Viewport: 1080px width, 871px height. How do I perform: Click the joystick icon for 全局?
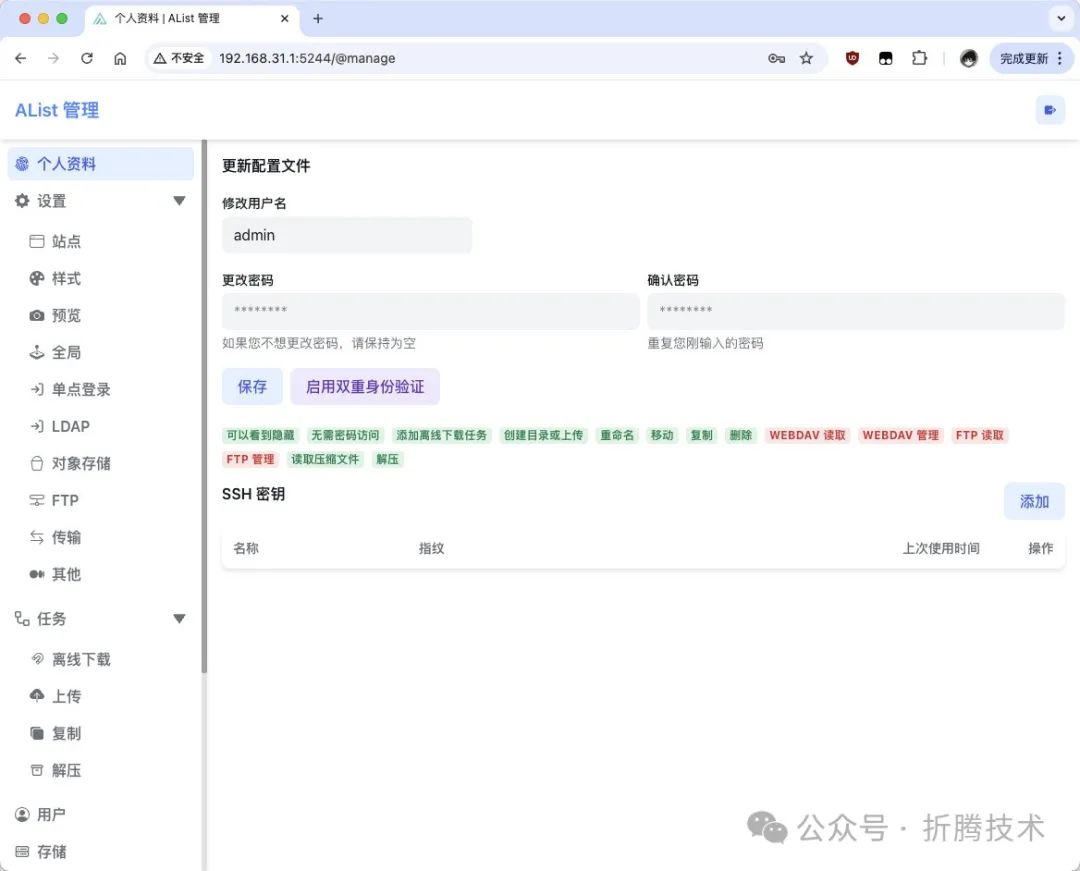(x=37, y=353)
